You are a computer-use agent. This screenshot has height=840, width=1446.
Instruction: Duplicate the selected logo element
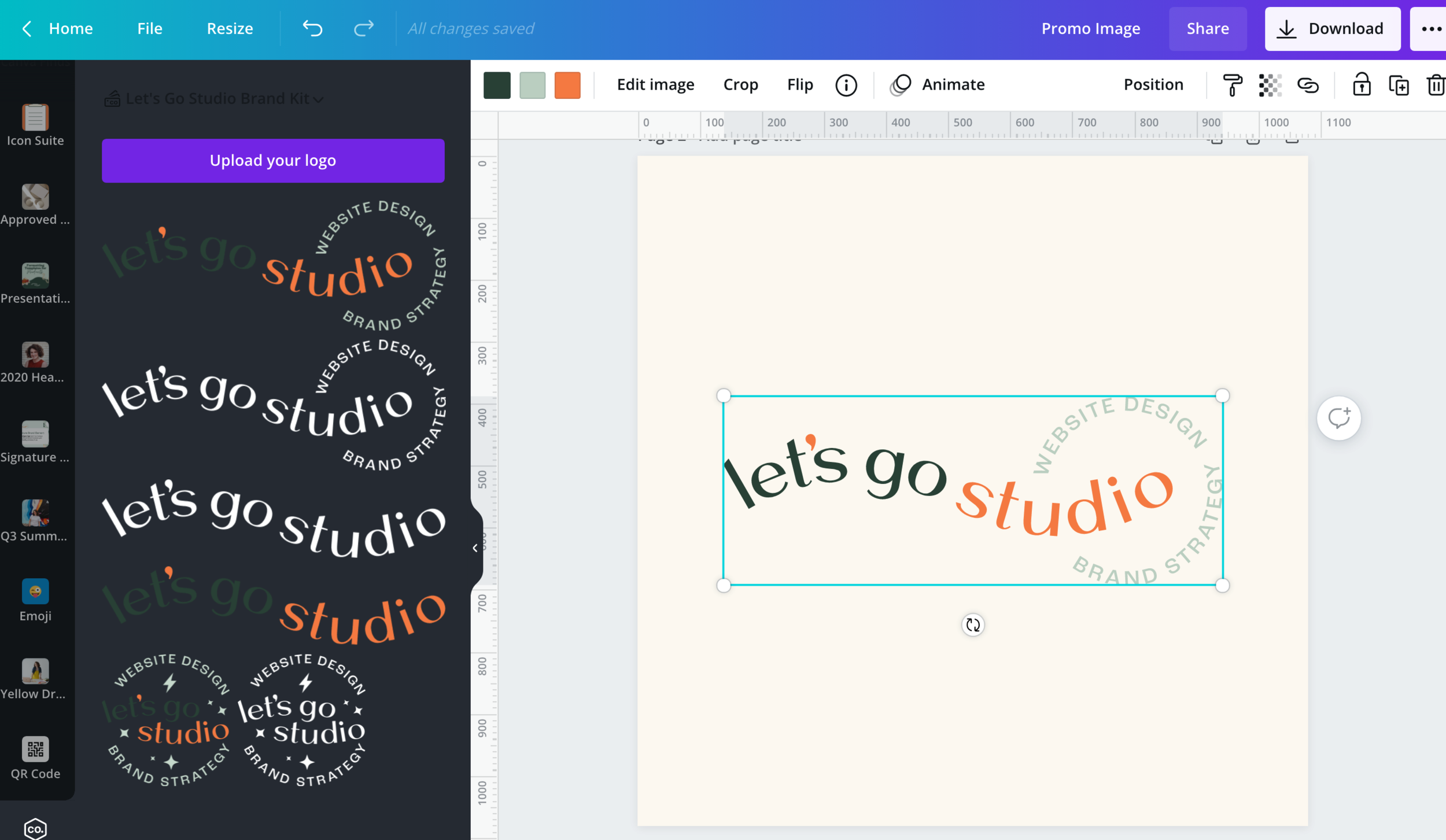1399,85
